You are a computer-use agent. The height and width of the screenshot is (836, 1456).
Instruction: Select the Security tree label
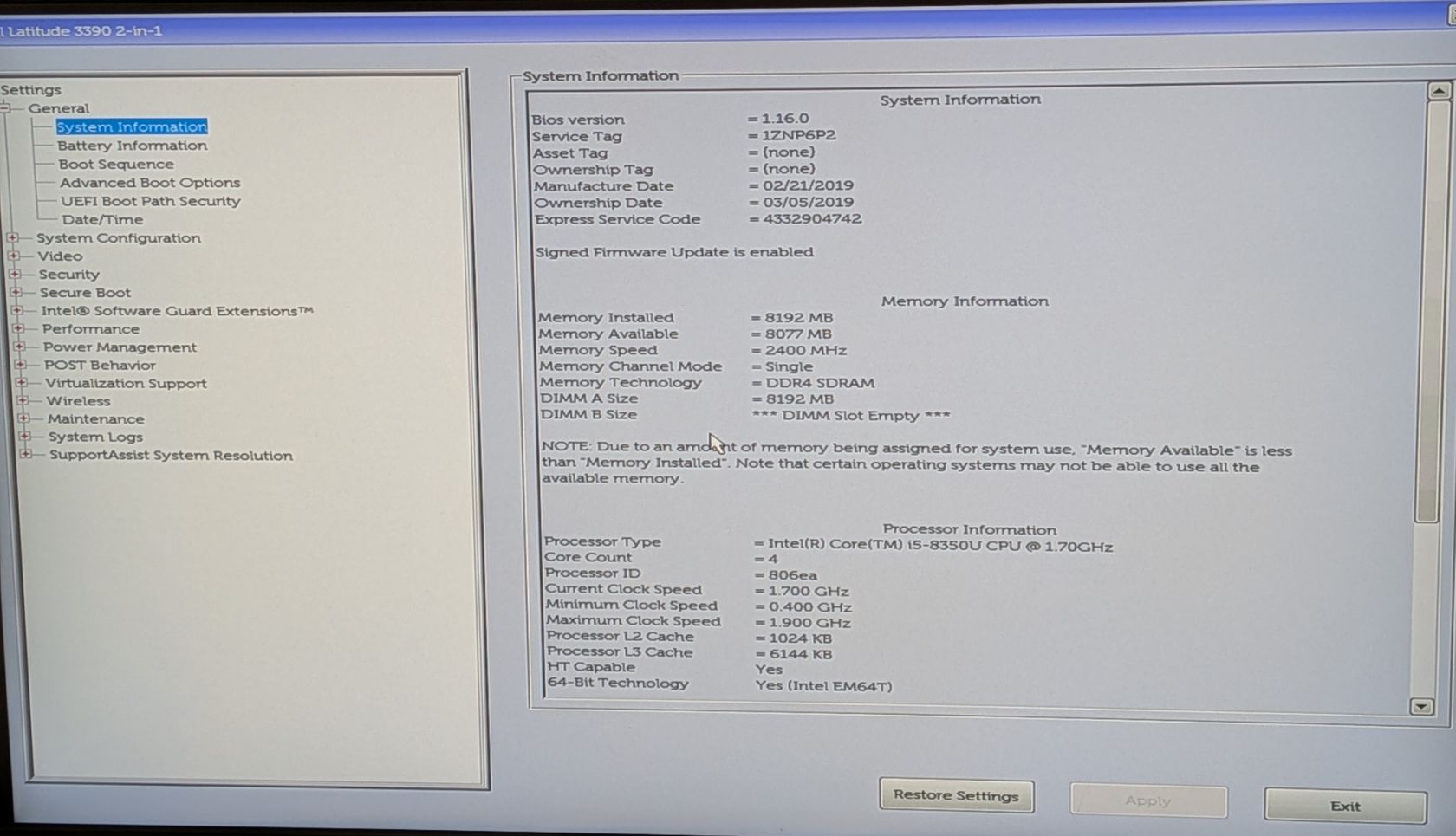[69, 275]
